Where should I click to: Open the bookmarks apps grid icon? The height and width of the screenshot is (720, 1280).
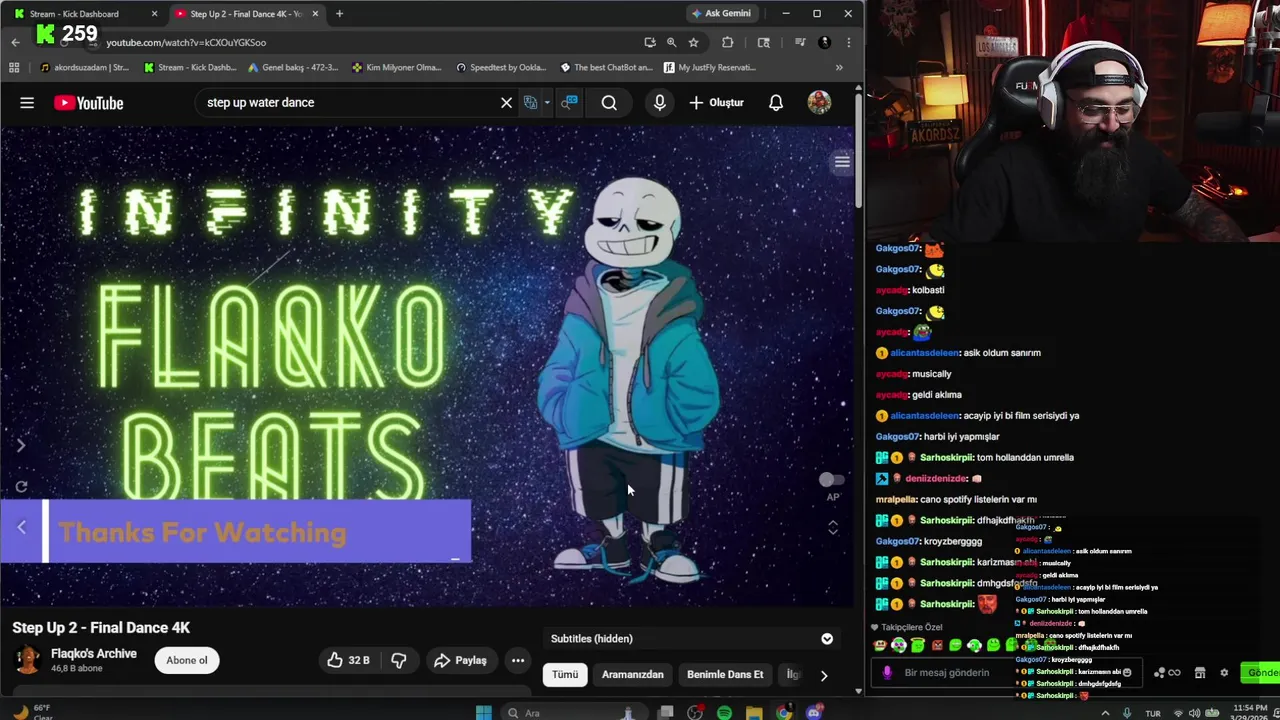(x=14, y=68)
